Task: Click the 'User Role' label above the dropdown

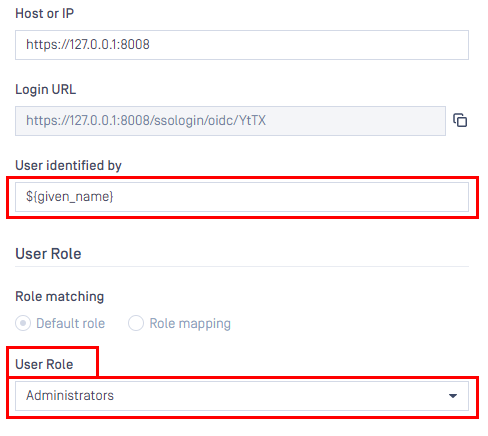Action: 44,364
